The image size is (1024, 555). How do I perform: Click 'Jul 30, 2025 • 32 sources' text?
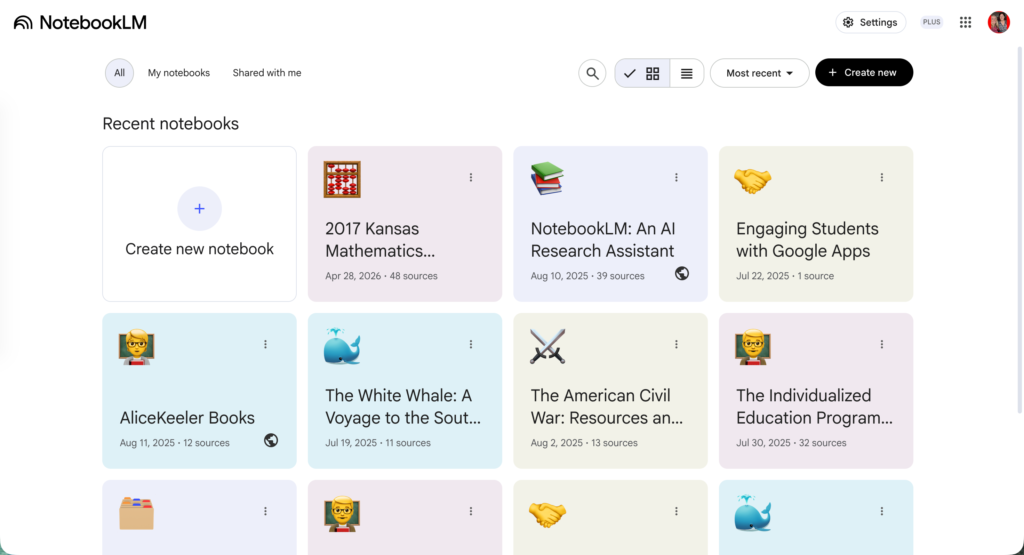(791, 443)
